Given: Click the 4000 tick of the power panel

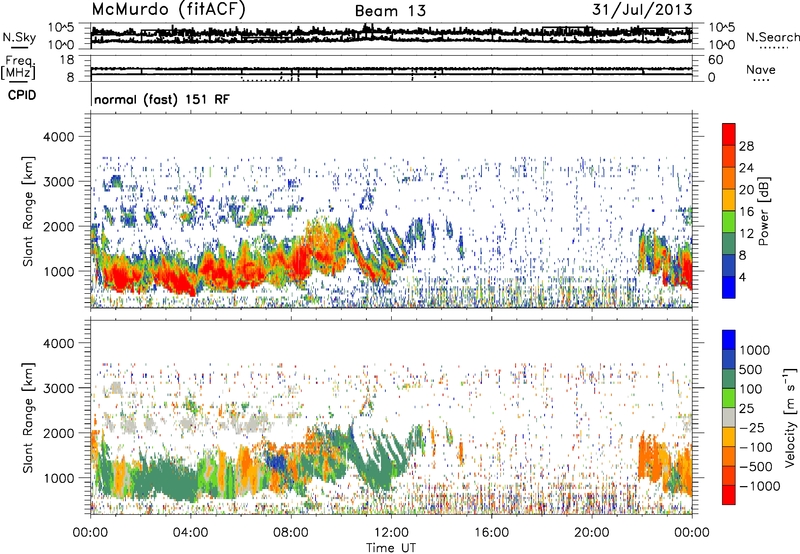Looking at the screenshot, I should point(58,136).
